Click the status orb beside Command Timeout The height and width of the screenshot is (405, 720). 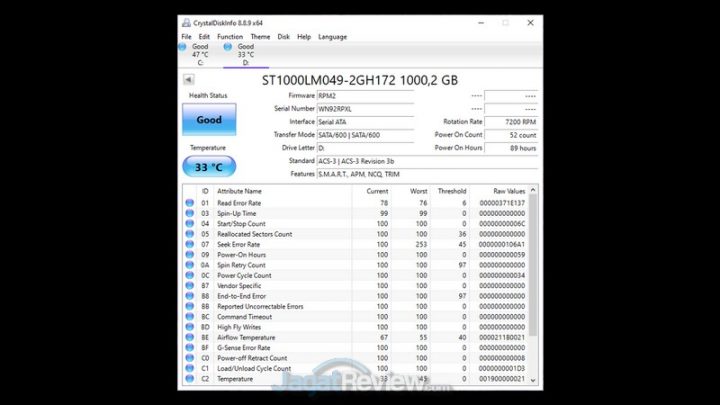pos(190,317)
